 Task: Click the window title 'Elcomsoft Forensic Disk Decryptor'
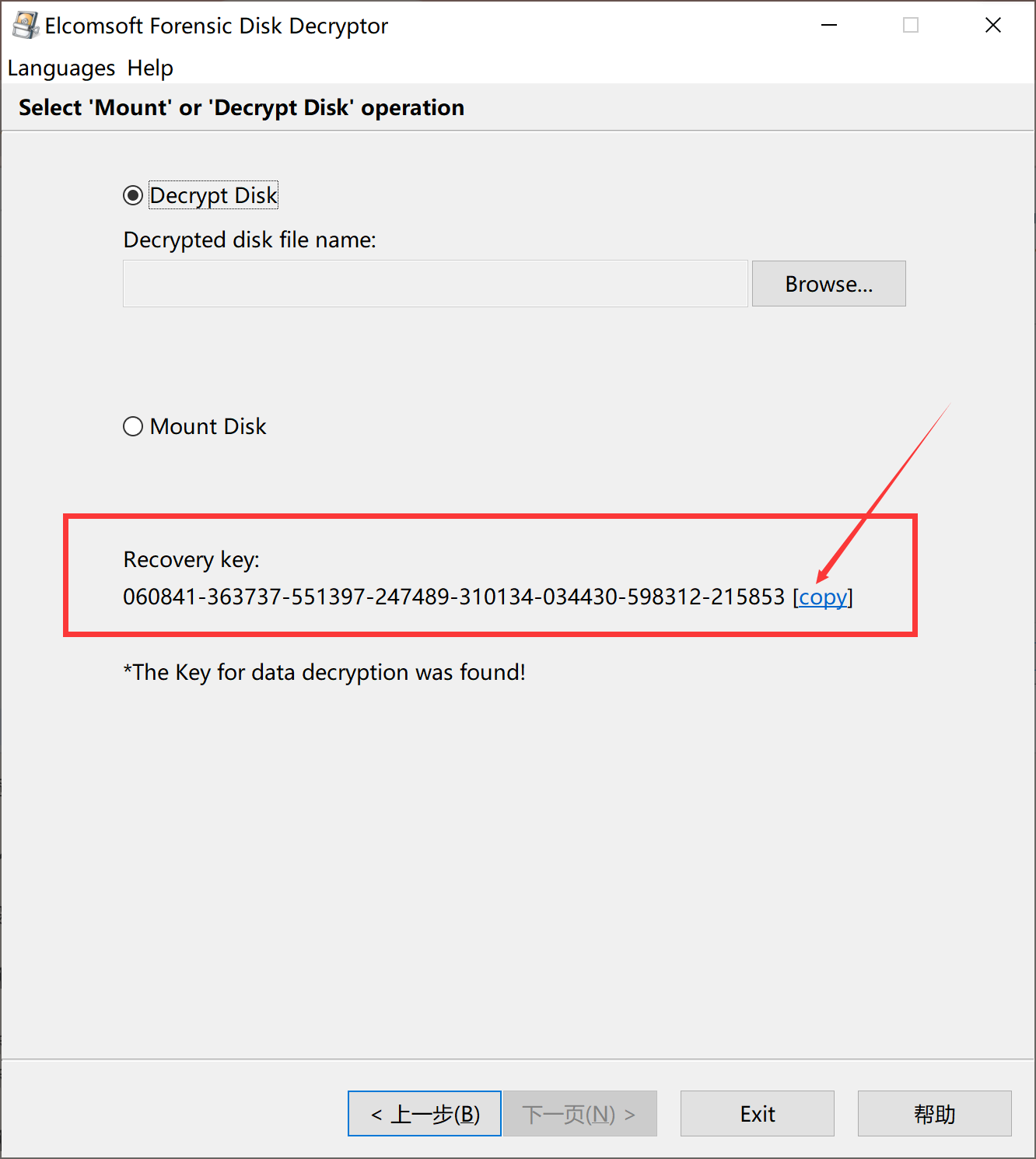point(216,26)
